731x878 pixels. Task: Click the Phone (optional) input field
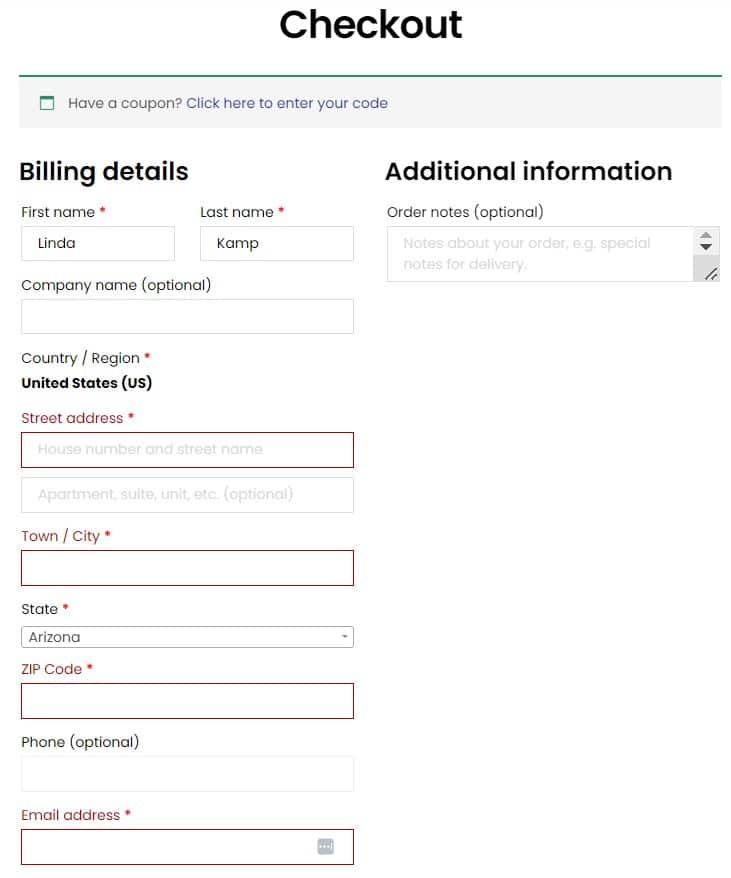tap(187, 774)
